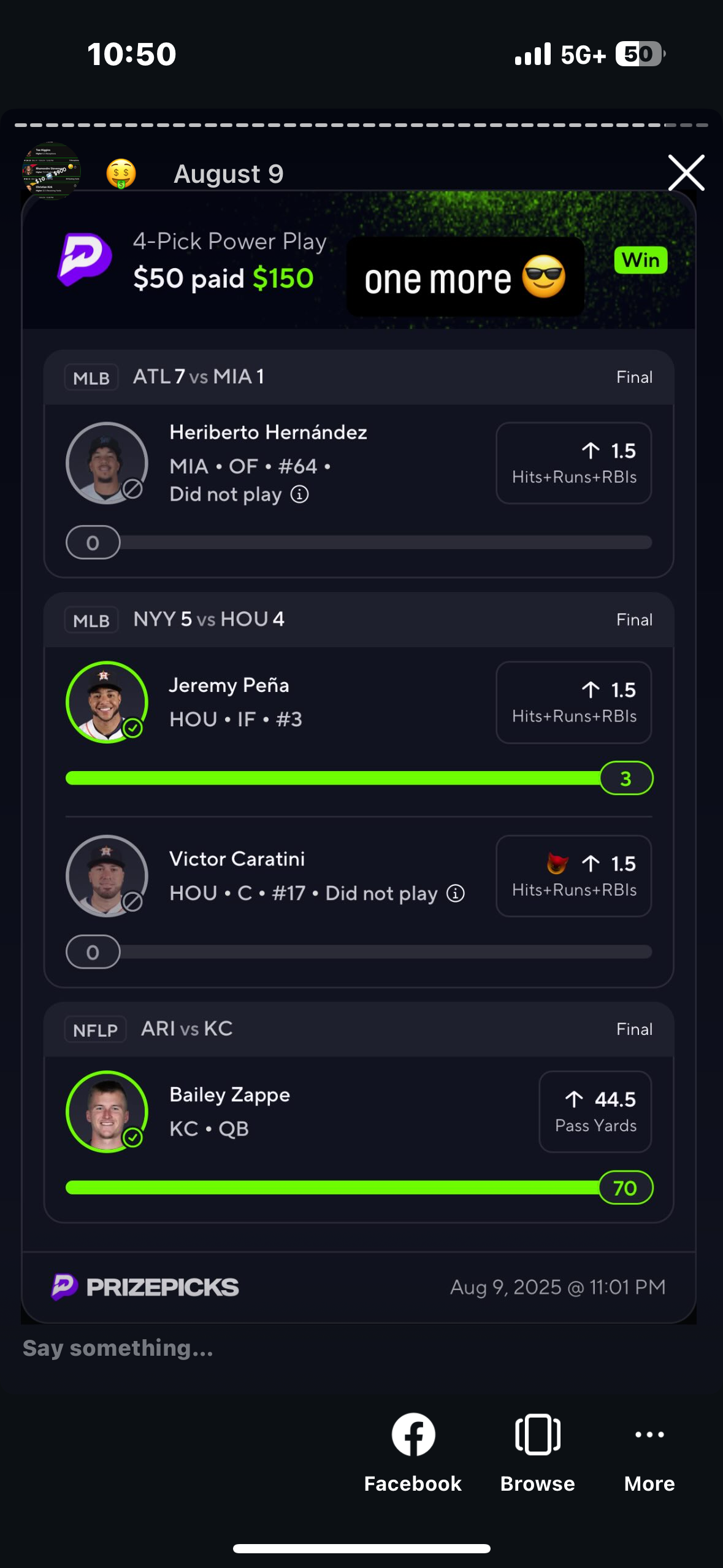Tap info icon next to Victor Caratini Did not play
This screenshot has width=723, height=1568.
[x=455, y=893]
